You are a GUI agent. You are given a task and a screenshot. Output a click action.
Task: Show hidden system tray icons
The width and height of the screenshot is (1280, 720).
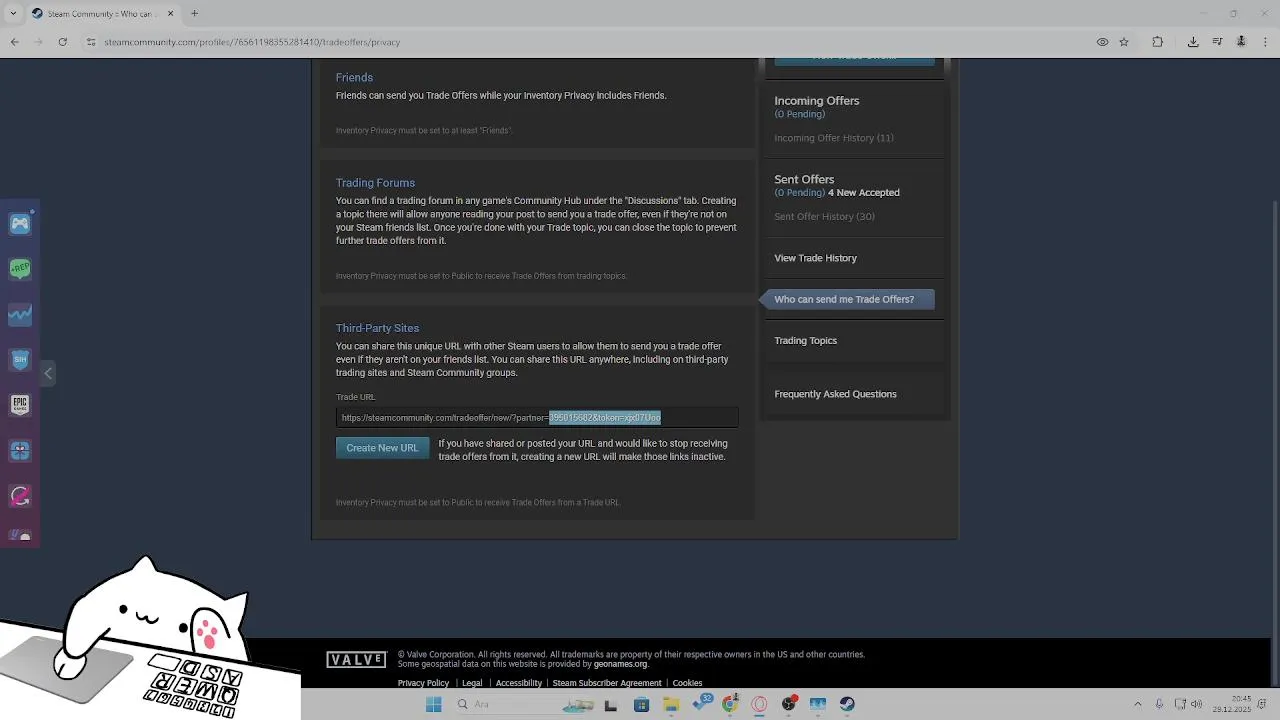point(1137,704)
